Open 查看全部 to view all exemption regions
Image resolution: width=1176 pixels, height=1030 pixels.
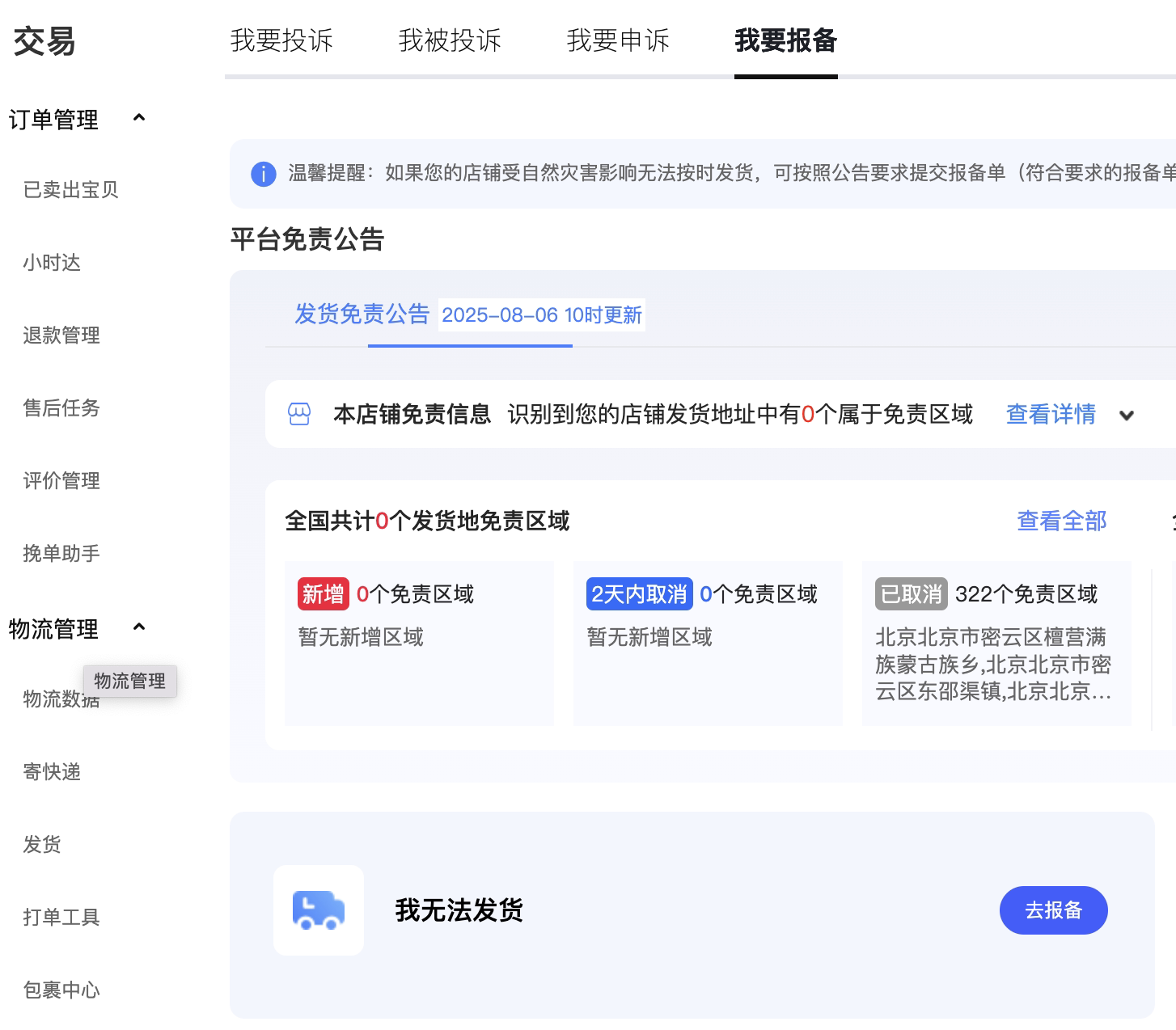click(1061, 521)
